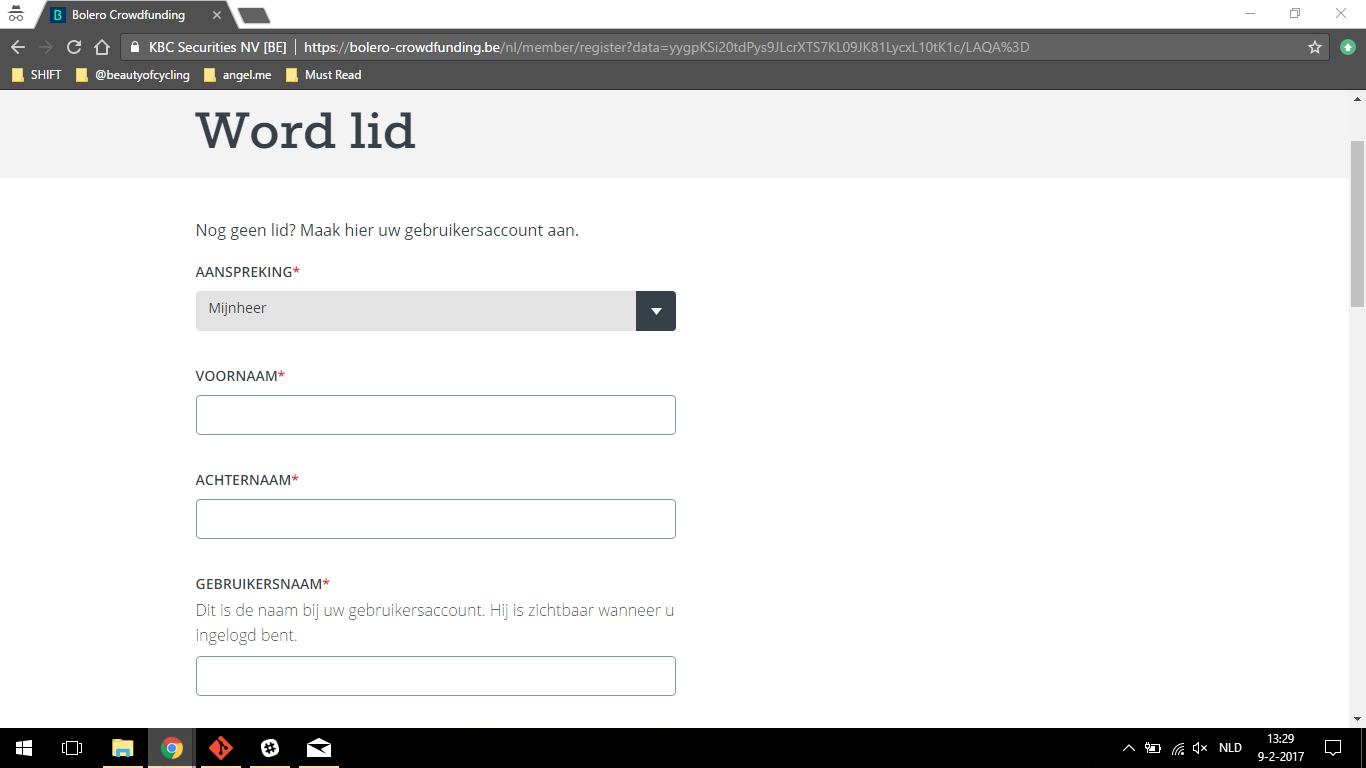
Task: Click the scrollbar up arrow
Action: click(1357, 99)
